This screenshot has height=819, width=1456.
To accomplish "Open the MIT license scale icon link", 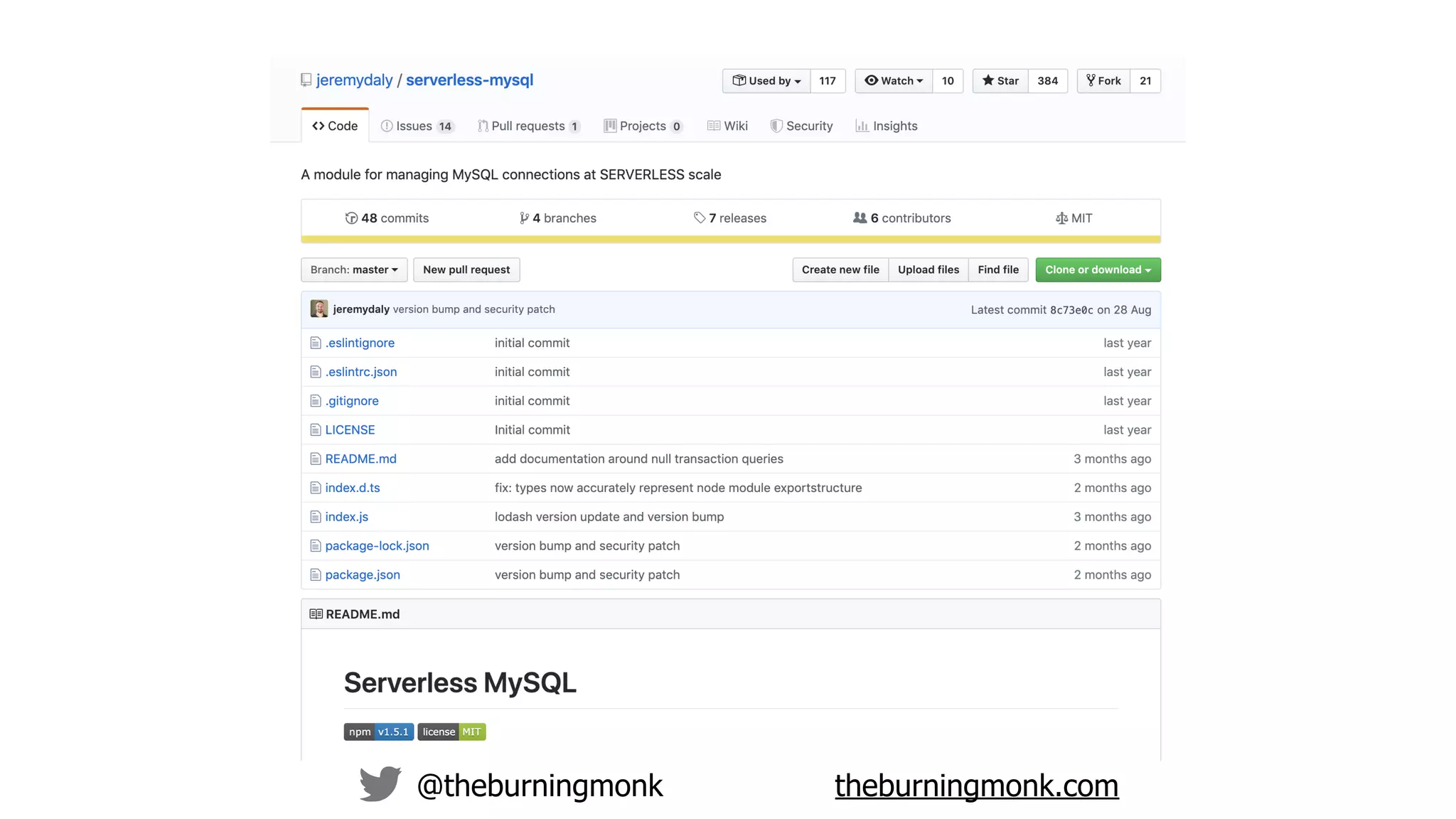I will [1074, 218].
